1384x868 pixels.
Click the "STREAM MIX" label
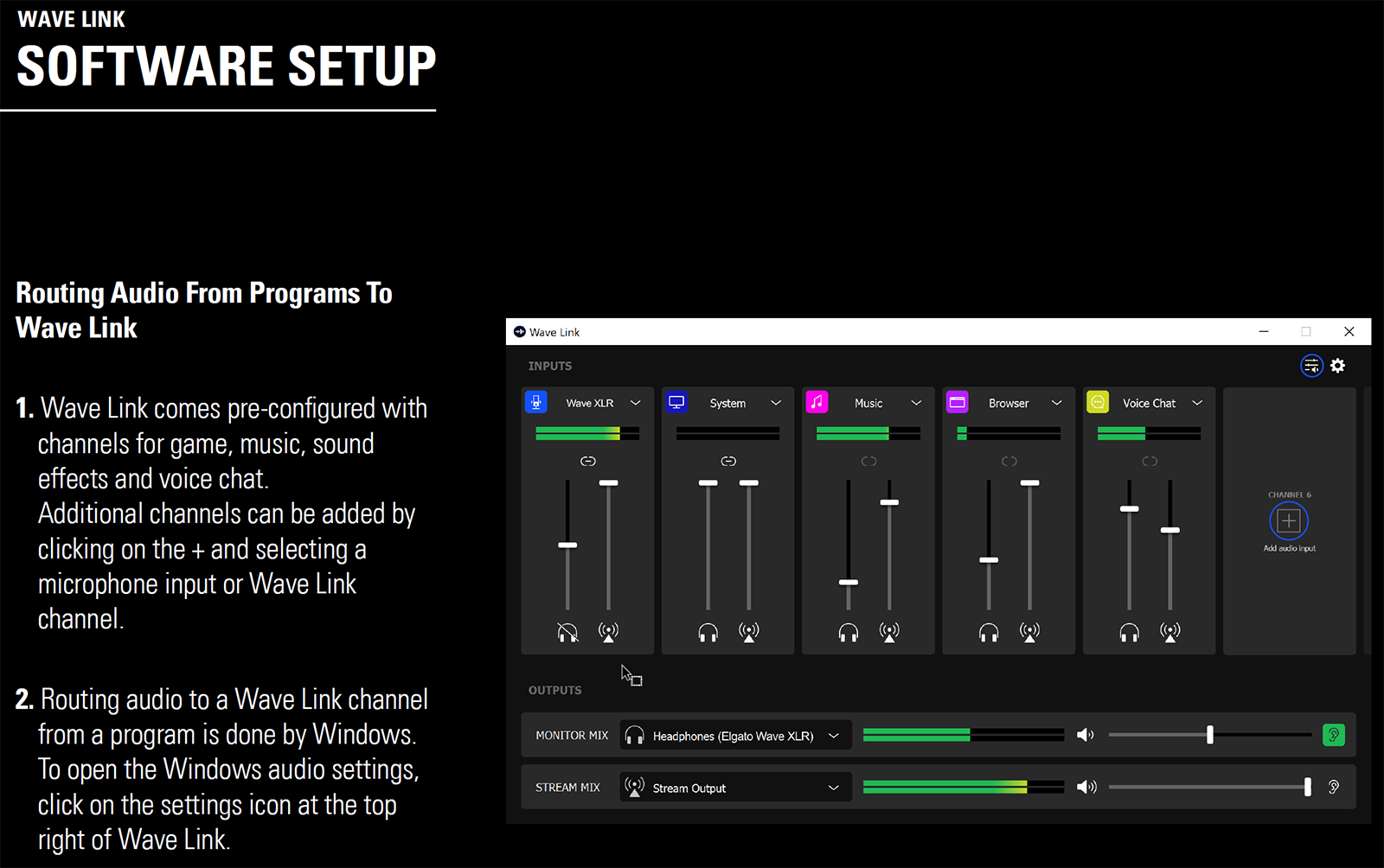click(567, 788)
